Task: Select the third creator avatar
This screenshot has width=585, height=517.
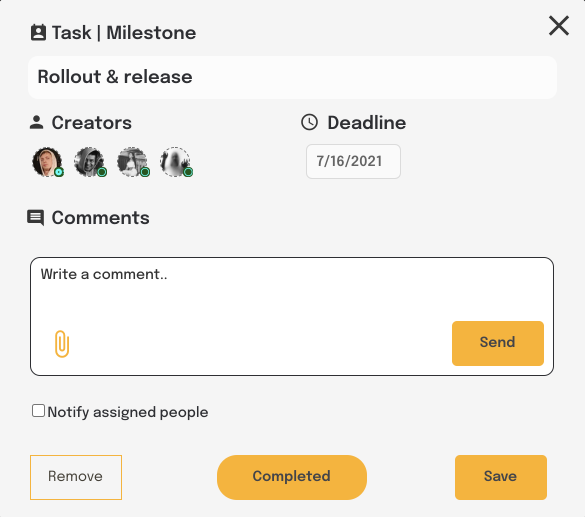Action: coord(132,162)
